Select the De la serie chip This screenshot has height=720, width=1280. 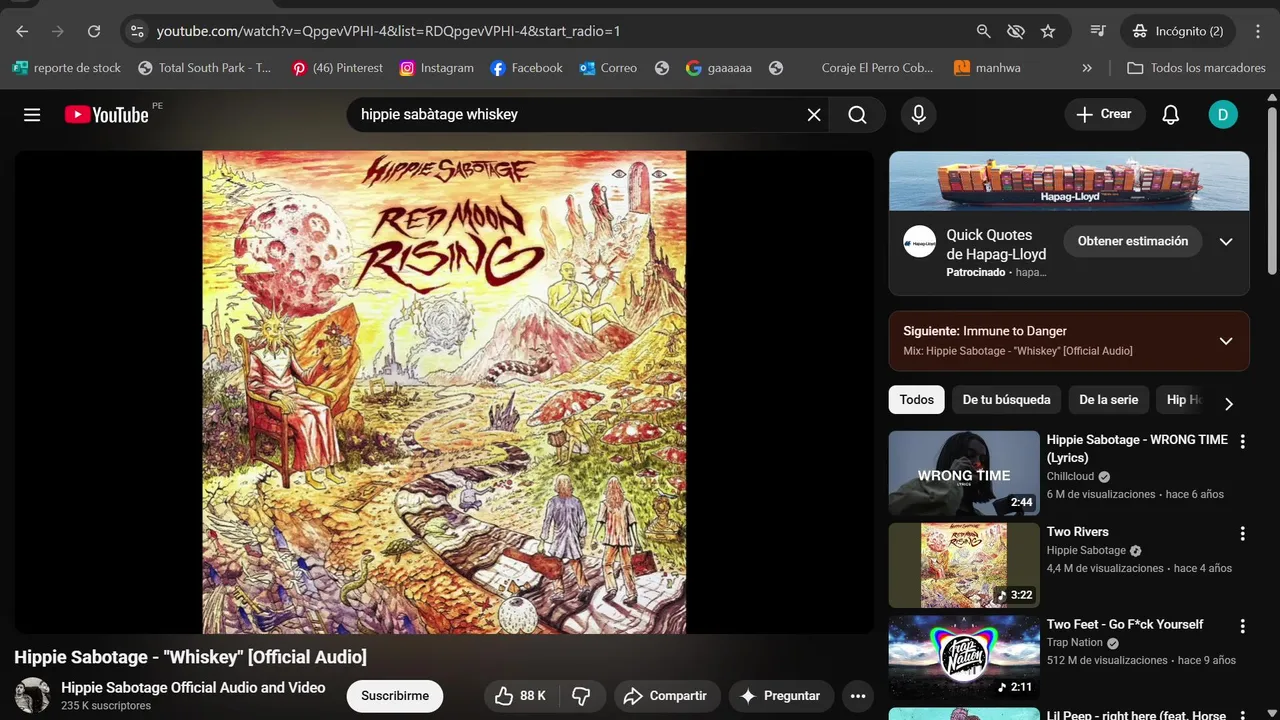tap(1108, 400)
